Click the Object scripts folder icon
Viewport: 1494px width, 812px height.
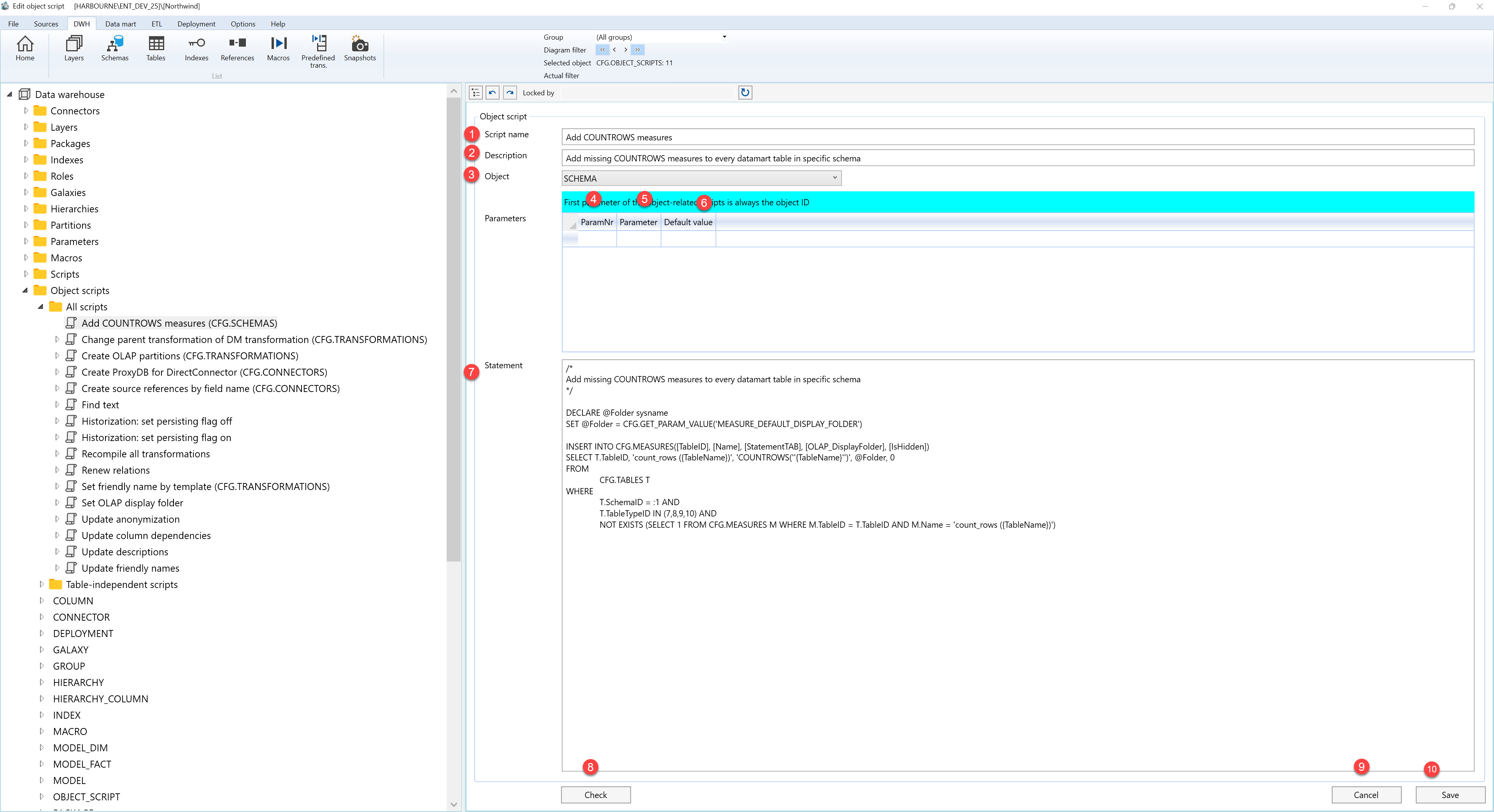pyautogui.click(x=40, y=290)
